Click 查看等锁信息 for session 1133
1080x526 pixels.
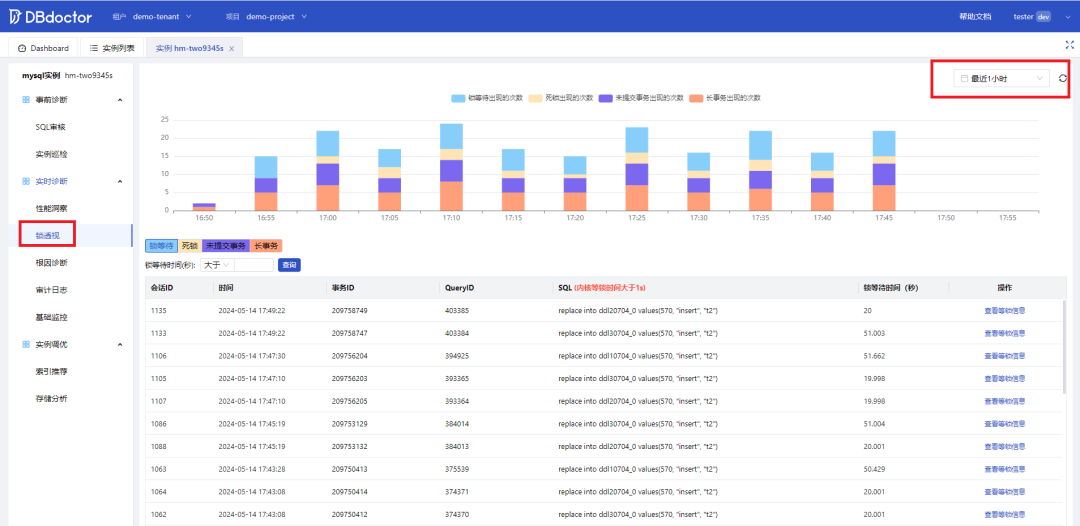click(1004, 333)
